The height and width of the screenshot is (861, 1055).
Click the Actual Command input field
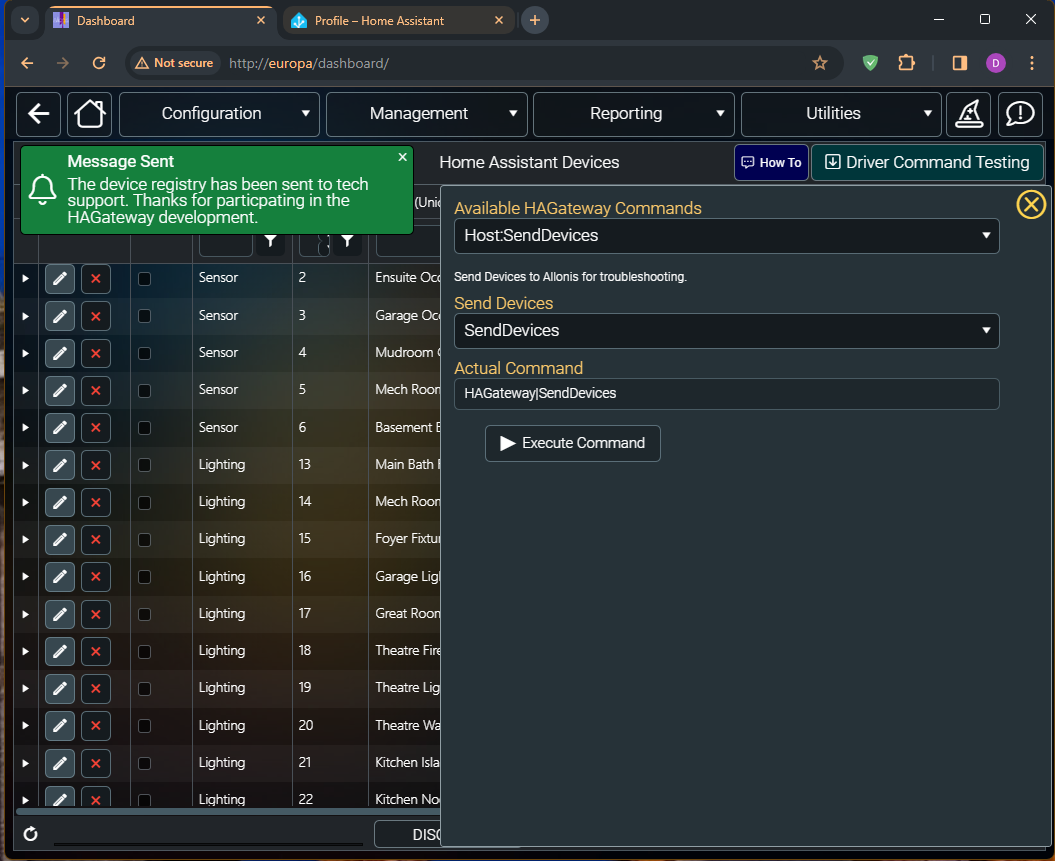[x=727, y=394]
